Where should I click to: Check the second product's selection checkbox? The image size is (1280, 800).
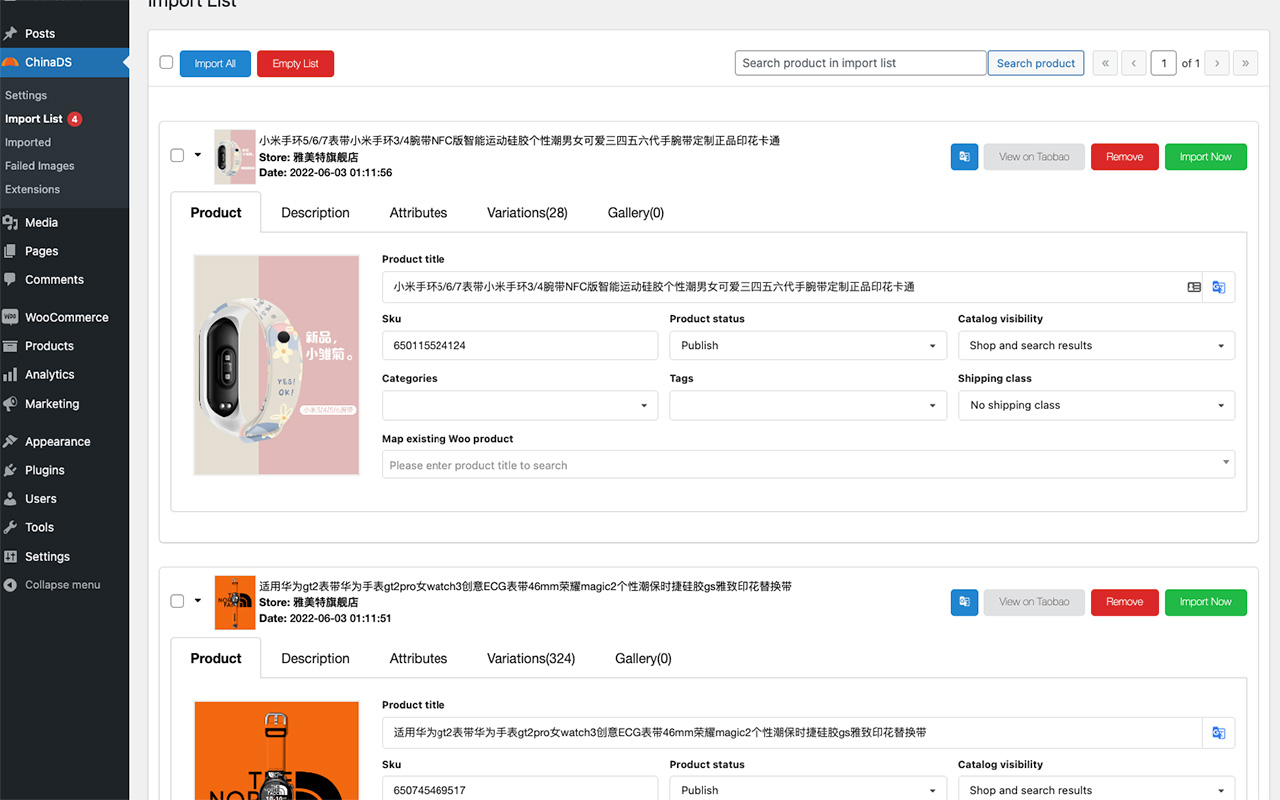click(x=177, y=601)
